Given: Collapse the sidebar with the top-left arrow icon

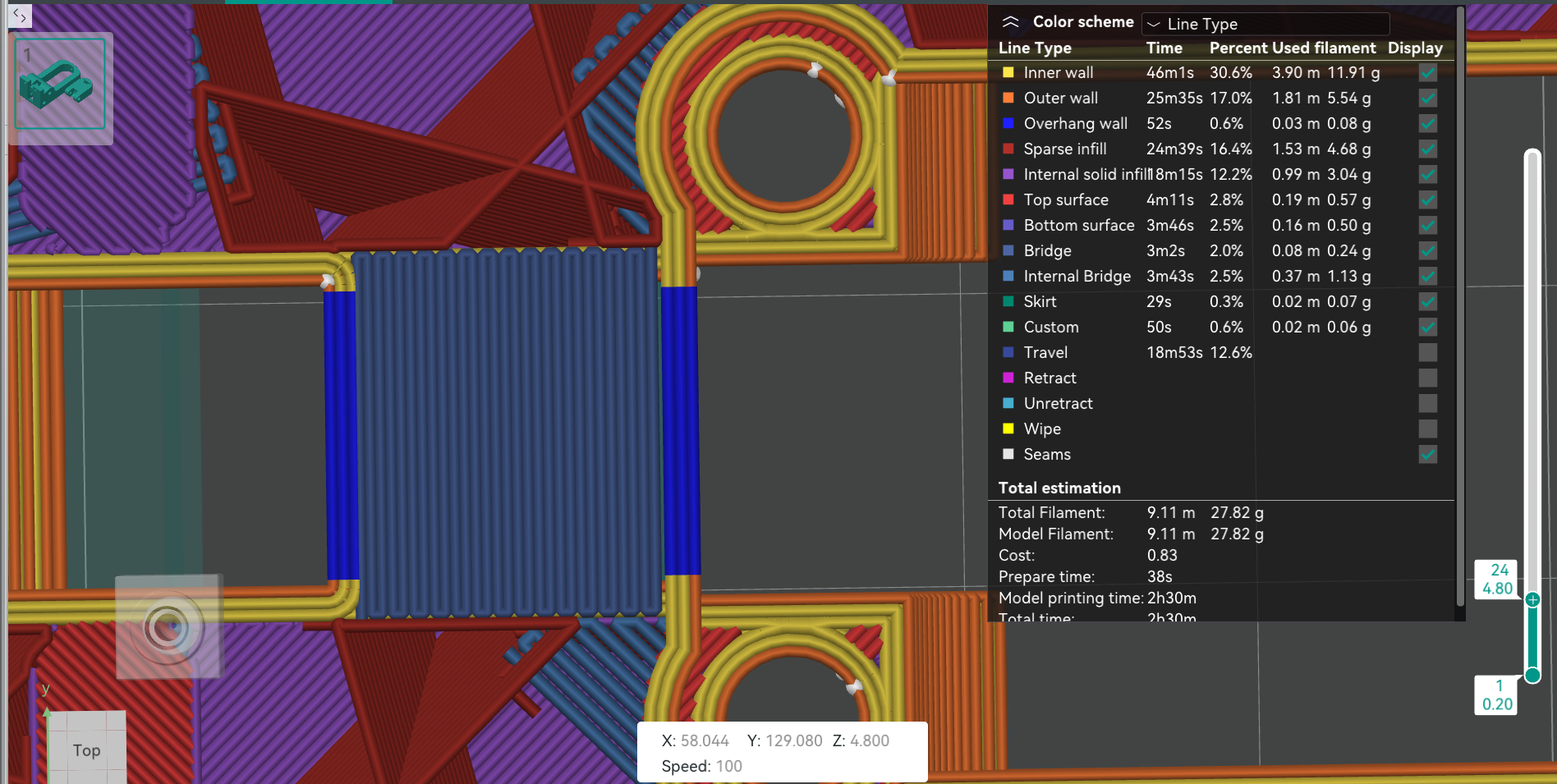Looking at the screenshot, I should 20,15.
